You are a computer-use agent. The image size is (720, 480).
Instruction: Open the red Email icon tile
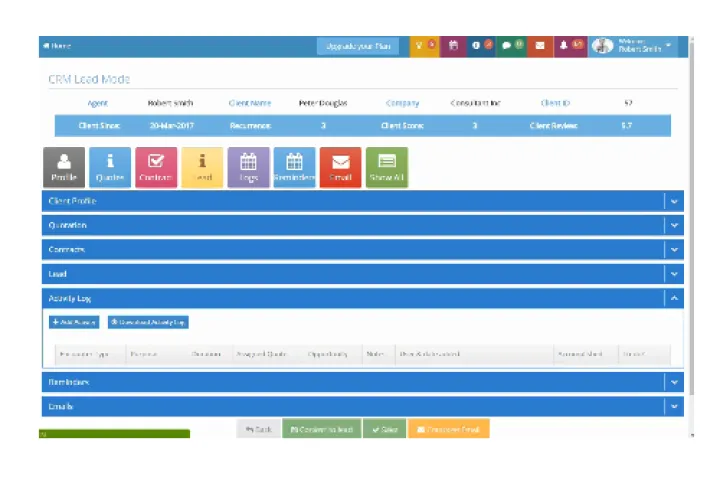coord(340,167)
